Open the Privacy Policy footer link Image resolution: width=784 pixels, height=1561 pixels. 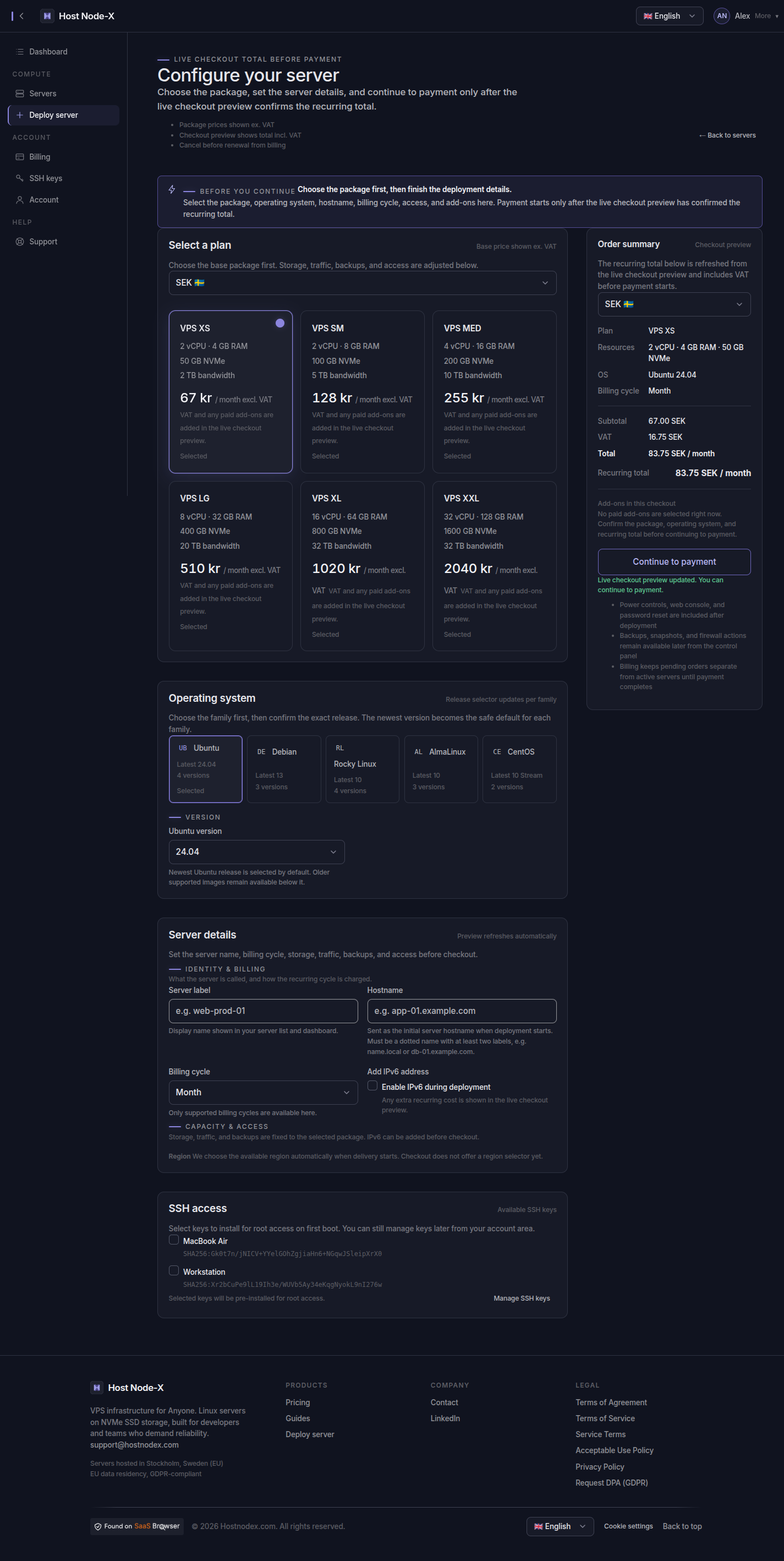click(600, 1466)
